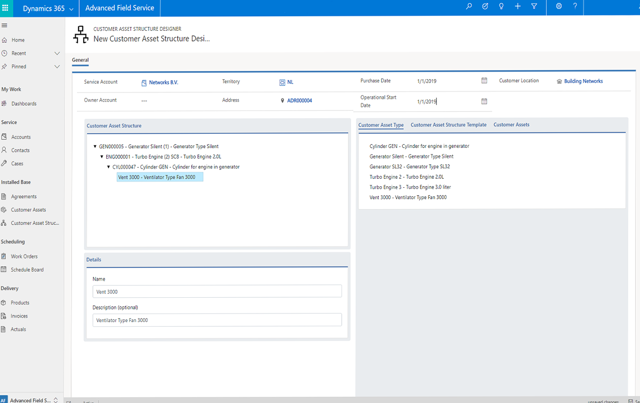
Task: Switch to Customer Asset Structure Template tab
Action: pos(448,125)
